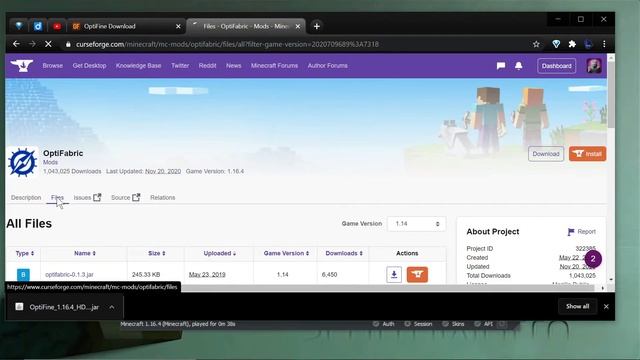Screen dimensions: 640x360
Task: Sort files by Type
Action: point(24,253)
